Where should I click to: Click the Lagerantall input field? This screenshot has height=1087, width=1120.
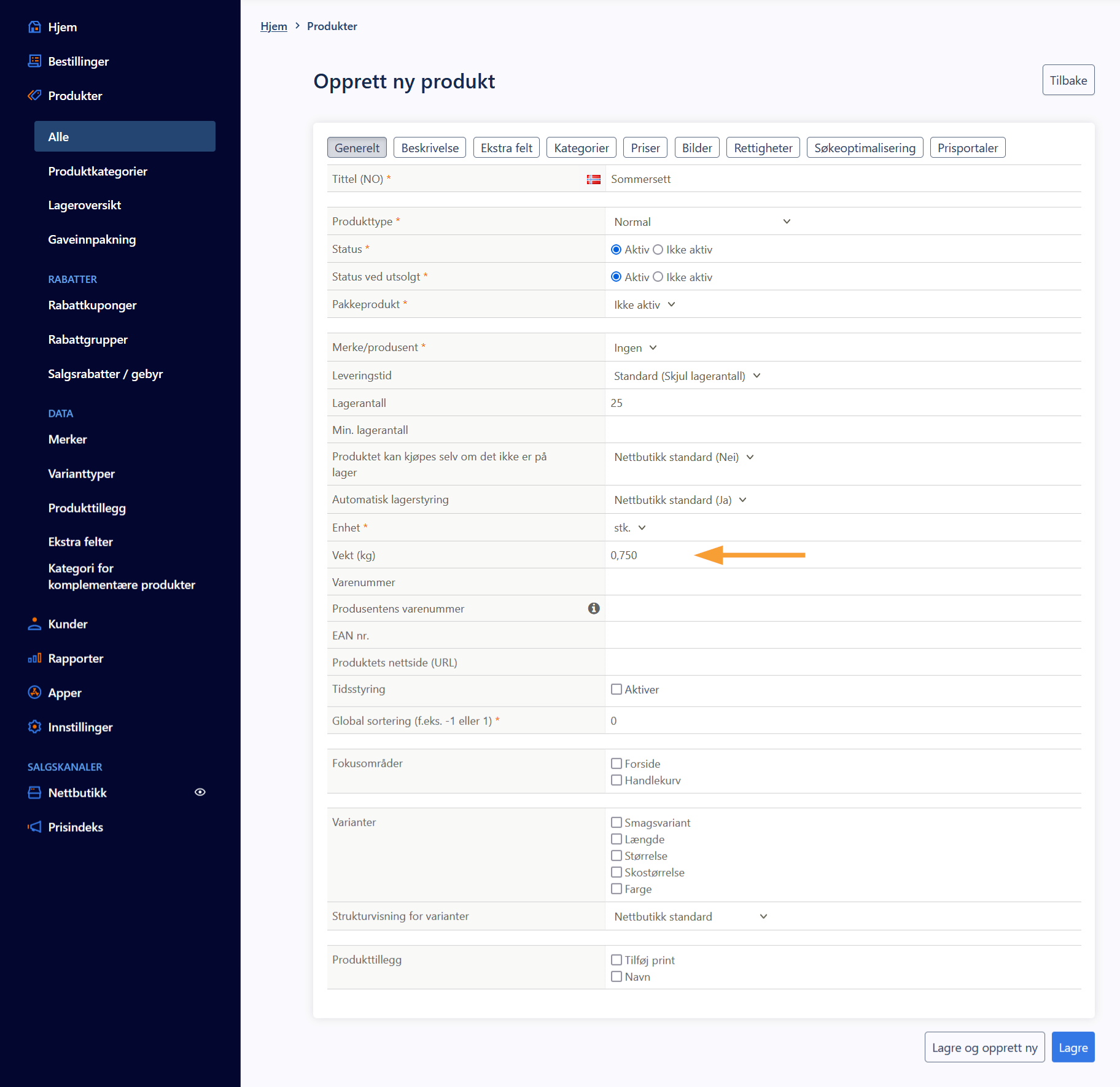842,403
